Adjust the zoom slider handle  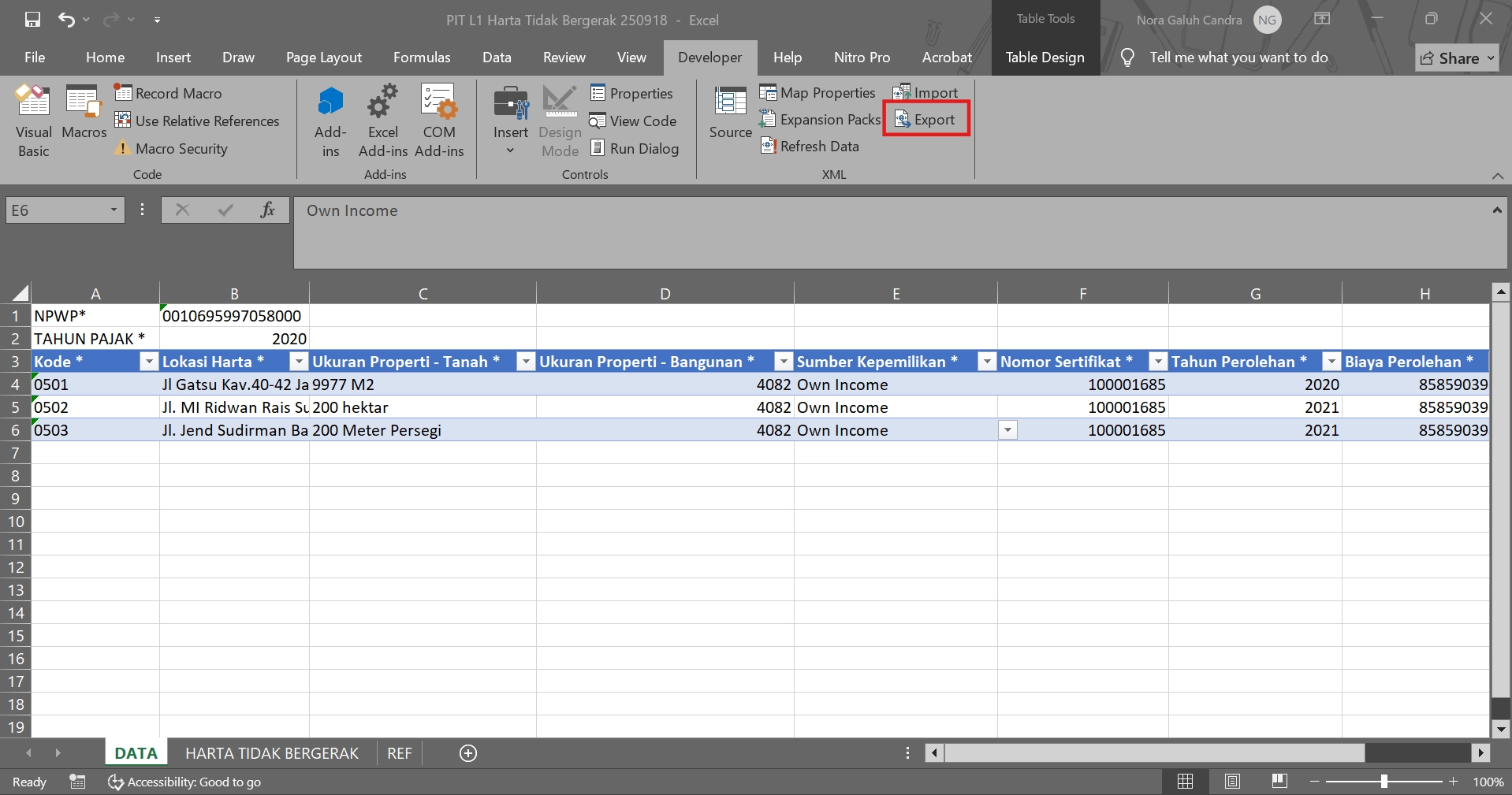tap(1384, 782)
